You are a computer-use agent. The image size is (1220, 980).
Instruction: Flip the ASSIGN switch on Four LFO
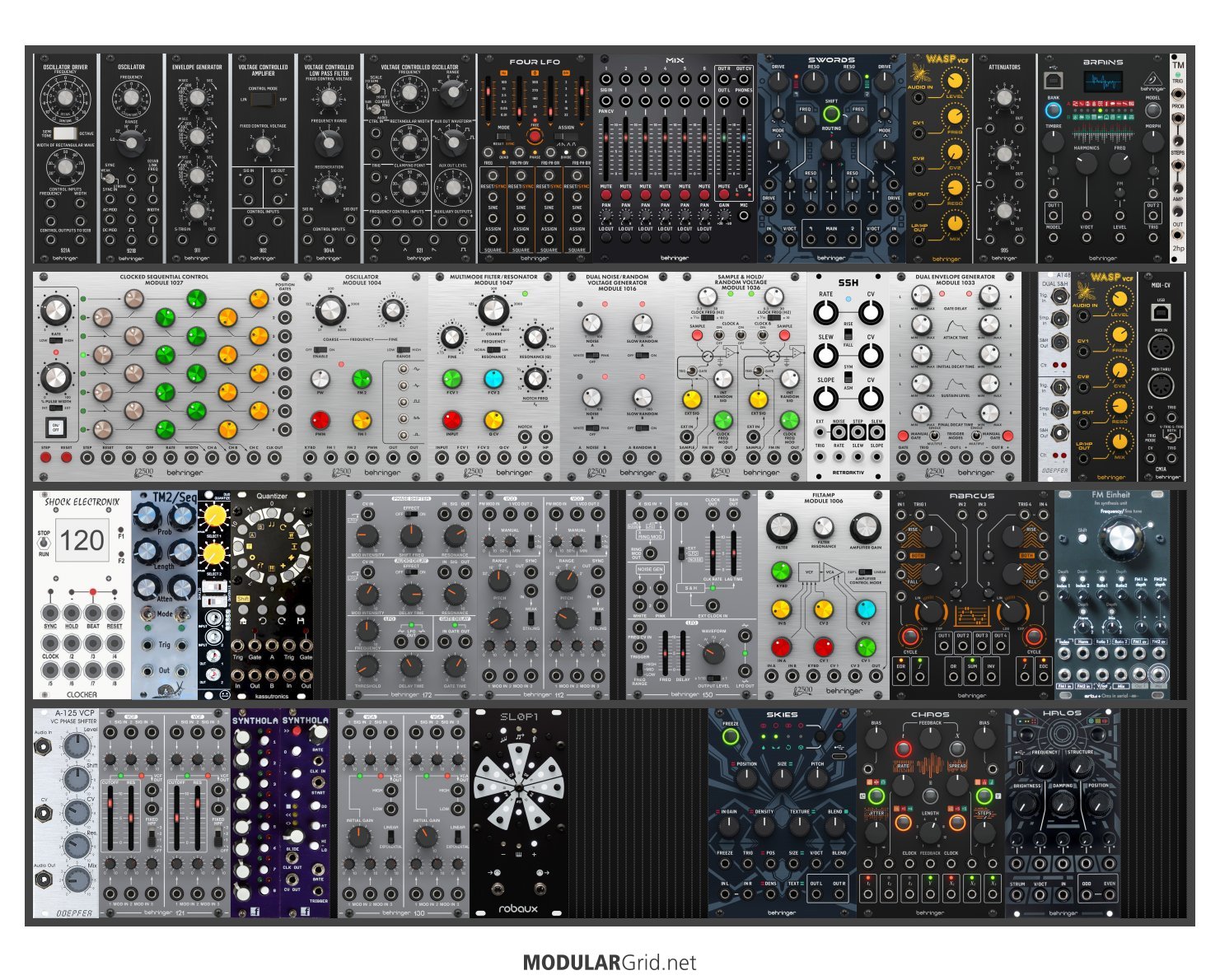coord(566,137)
